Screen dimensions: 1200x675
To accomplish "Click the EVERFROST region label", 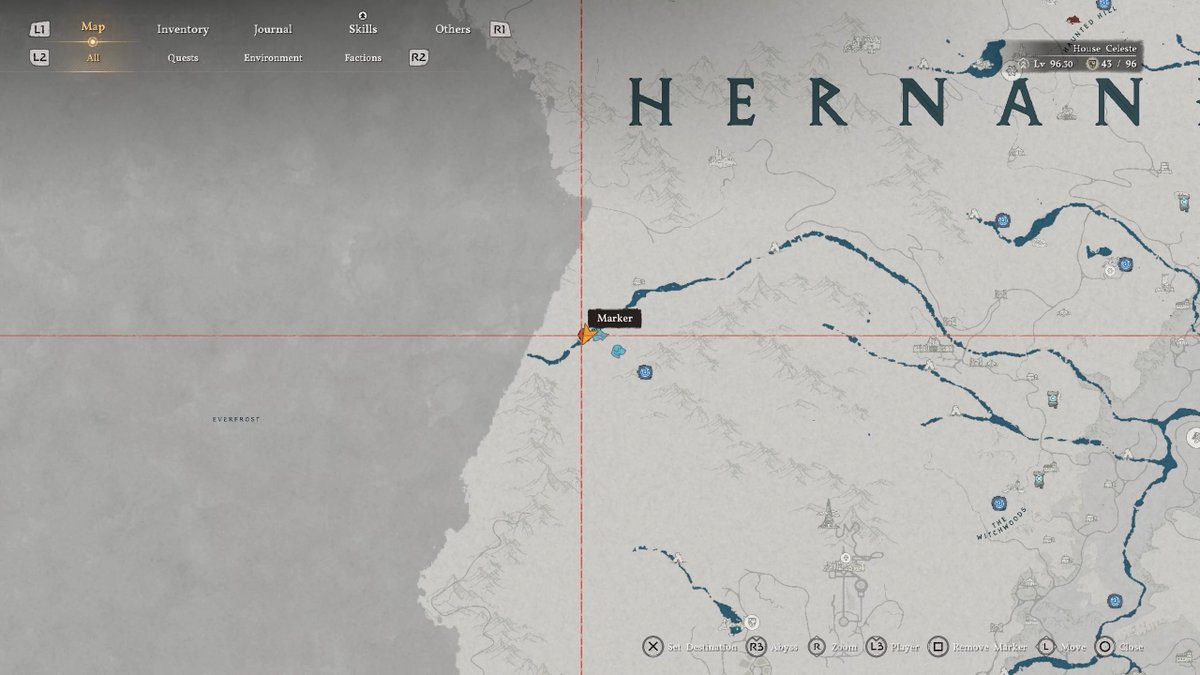I will click(x=236, y=419).
